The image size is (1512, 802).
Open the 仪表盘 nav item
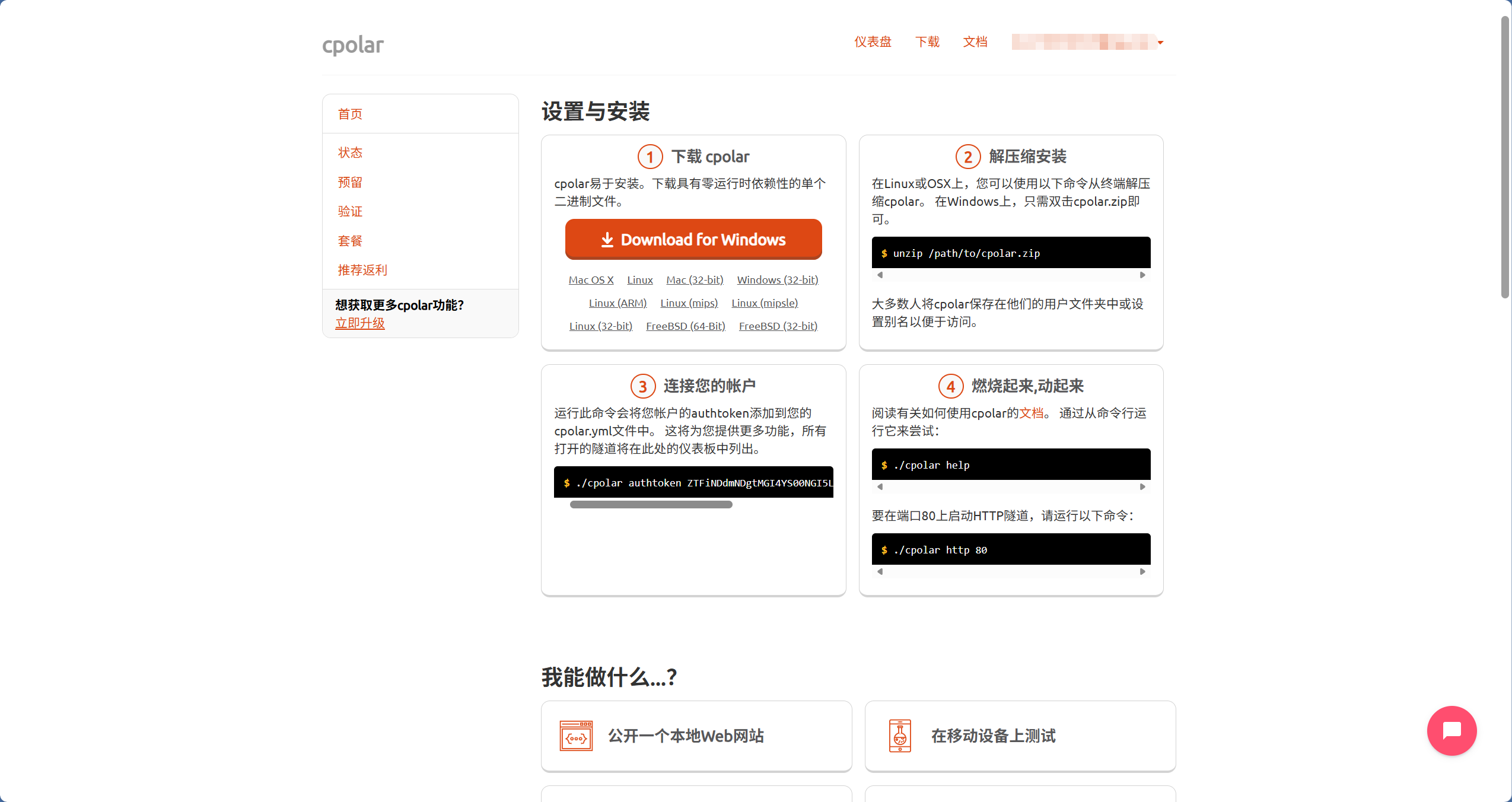873,42
